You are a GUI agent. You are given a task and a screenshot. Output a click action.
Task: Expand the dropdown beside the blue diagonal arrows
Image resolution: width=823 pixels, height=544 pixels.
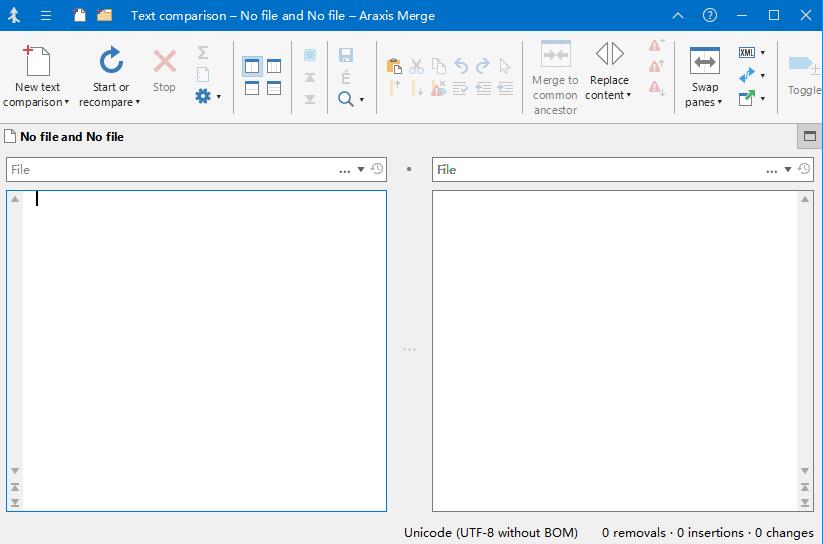click(x=763, y=76)
